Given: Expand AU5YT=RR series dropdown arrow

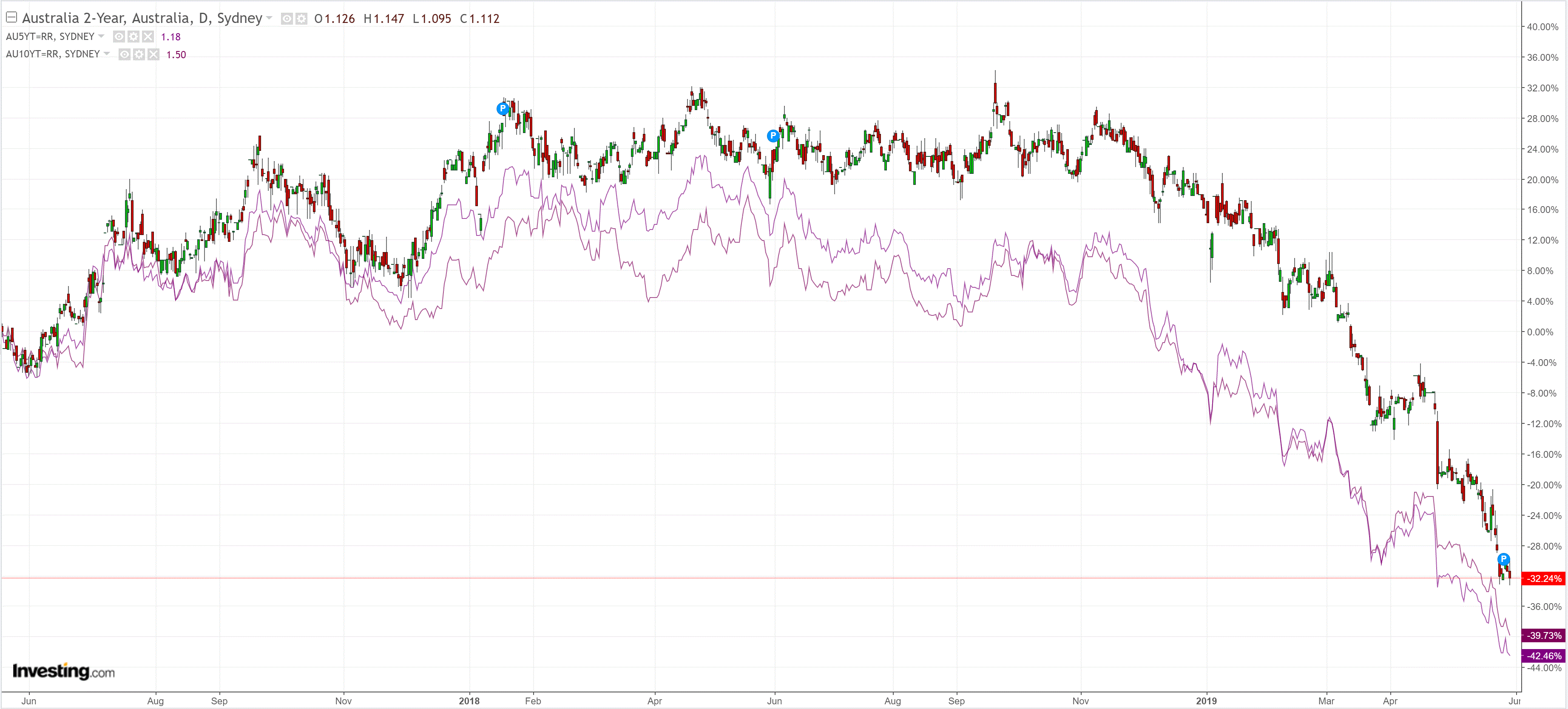Looking at the screenshot, I should [x=101, y=37].
